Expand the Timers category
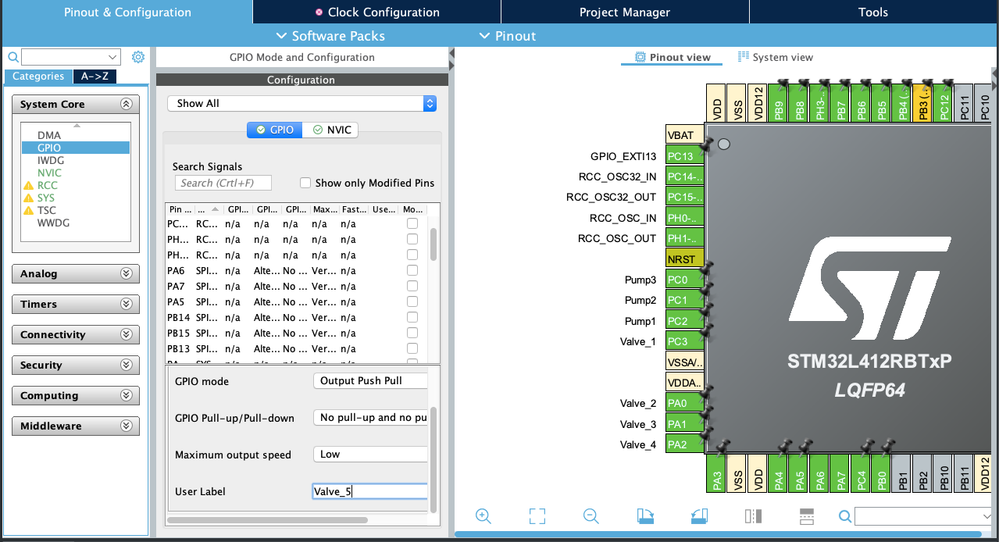The image size is (999, 542). (126, 304)
